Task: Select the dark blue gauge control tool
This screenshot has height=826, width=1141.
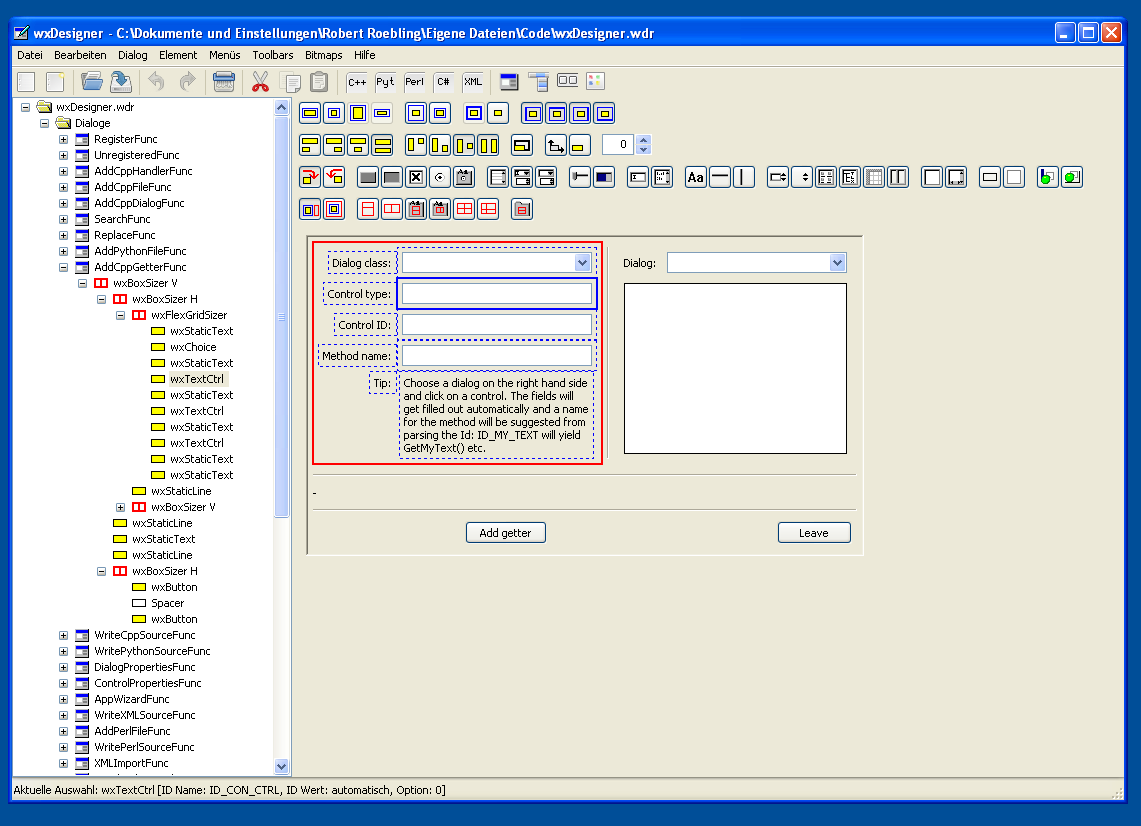Action: click(x=604, y=177)
